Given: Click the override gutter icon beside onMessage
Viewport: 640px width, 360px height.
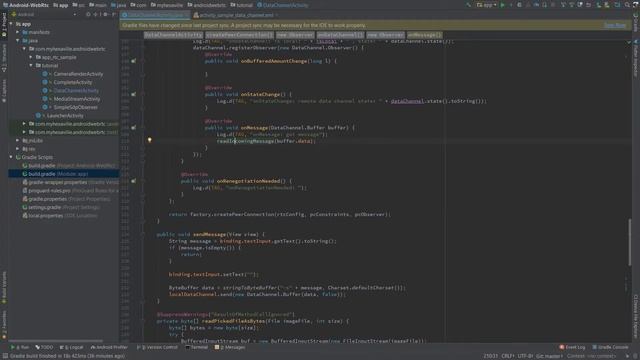Looking at the screenshot, I should pyautogui.click(x=133, y=128).
